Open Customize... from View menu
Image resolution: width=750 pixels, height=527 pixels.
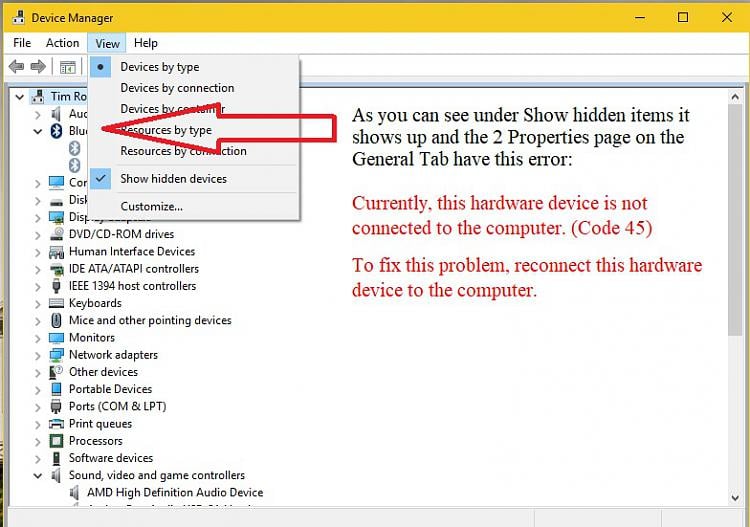195,207
